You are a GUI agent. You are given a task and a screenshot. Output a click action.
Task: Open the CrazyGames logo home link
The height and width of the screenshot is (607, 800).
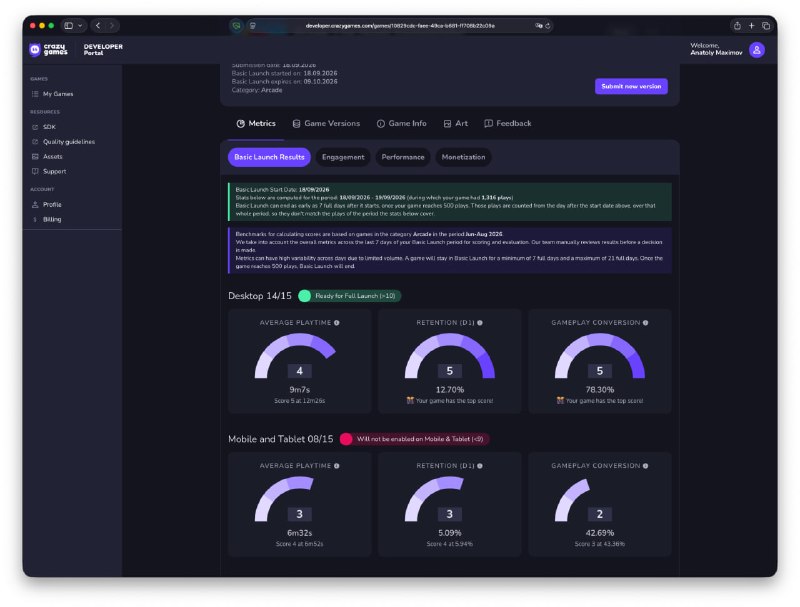pyautogui.click(x=48, y=49)
